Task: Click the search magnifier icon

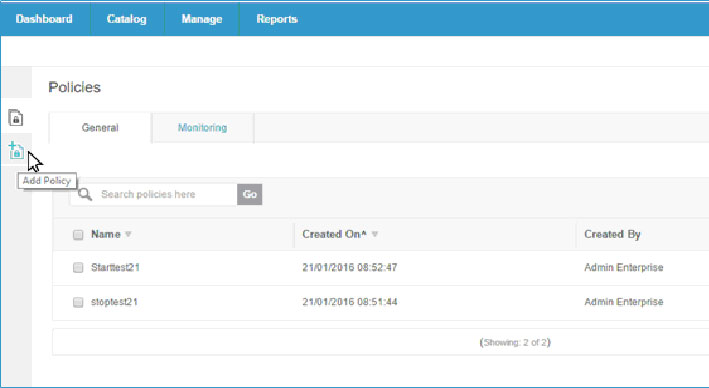Action: [x=85, y=194]
